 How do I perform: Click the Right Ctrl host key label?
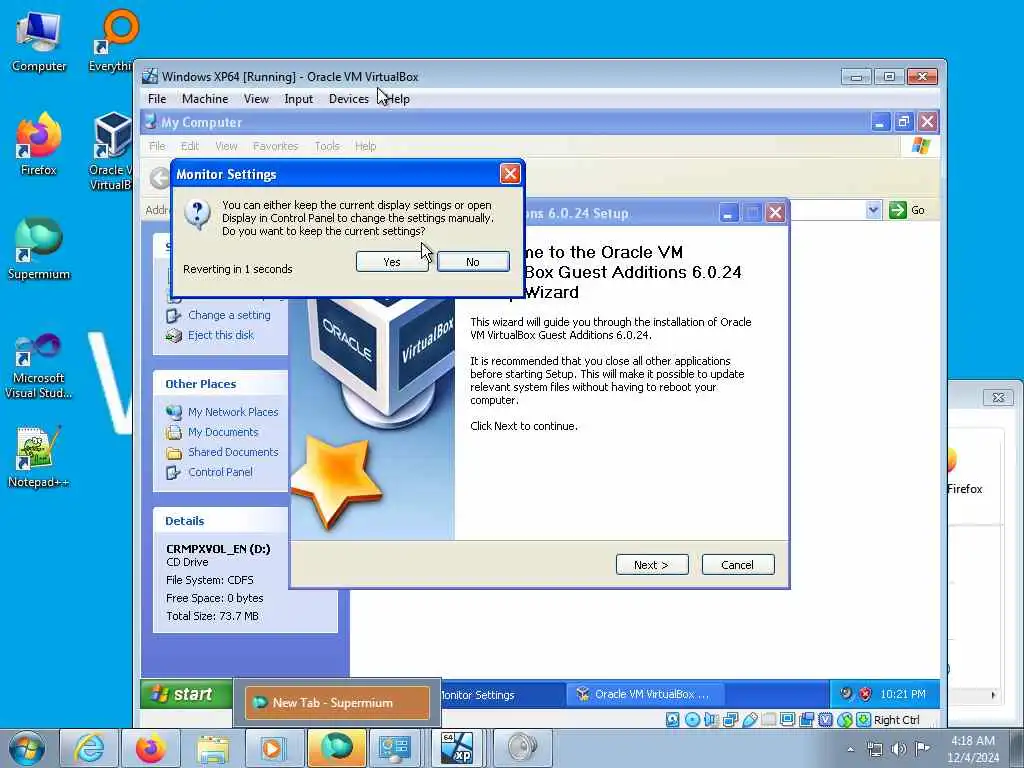click(897, 720)
